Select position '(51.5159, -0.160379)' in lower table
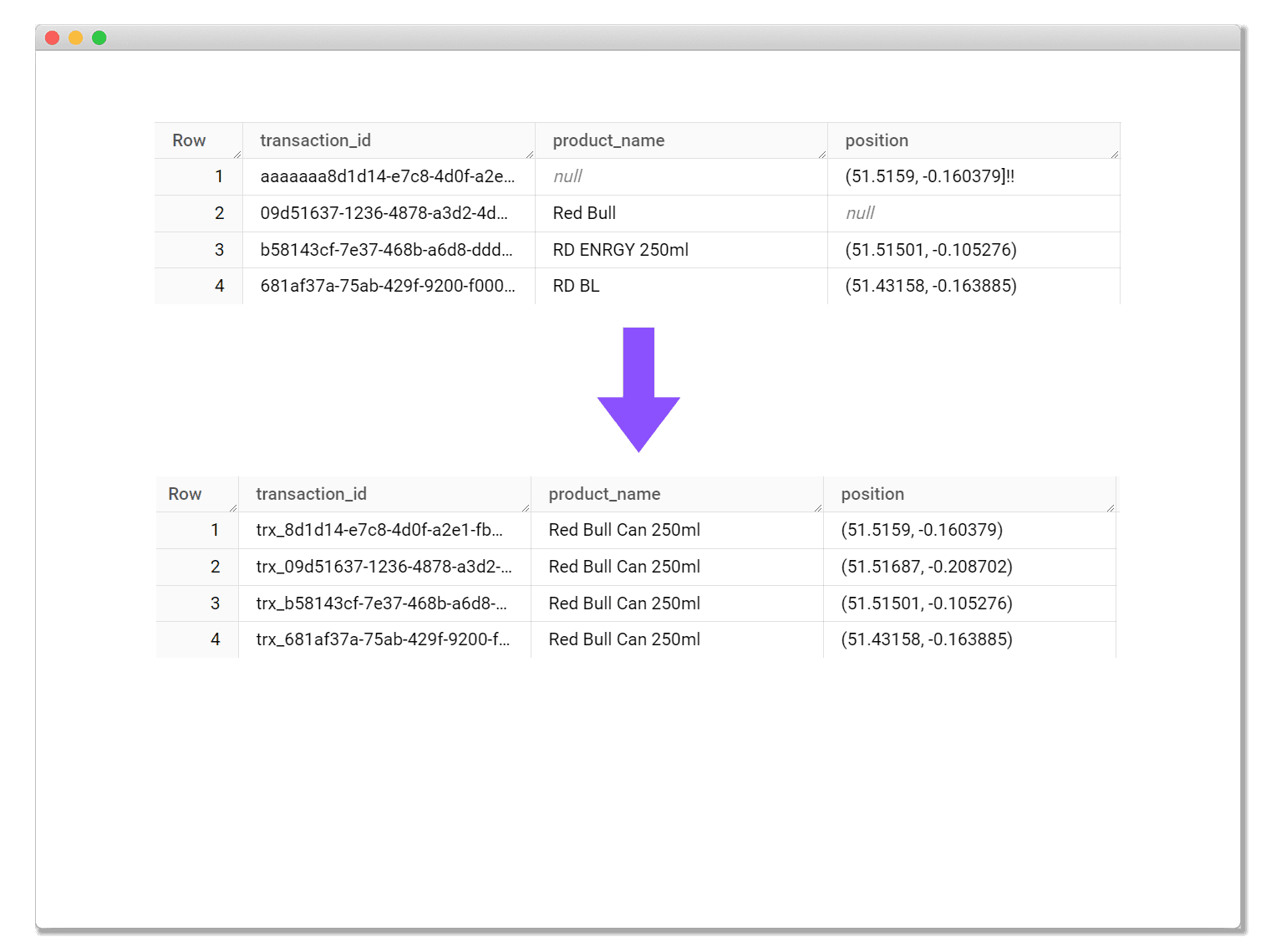 [969, 530]
